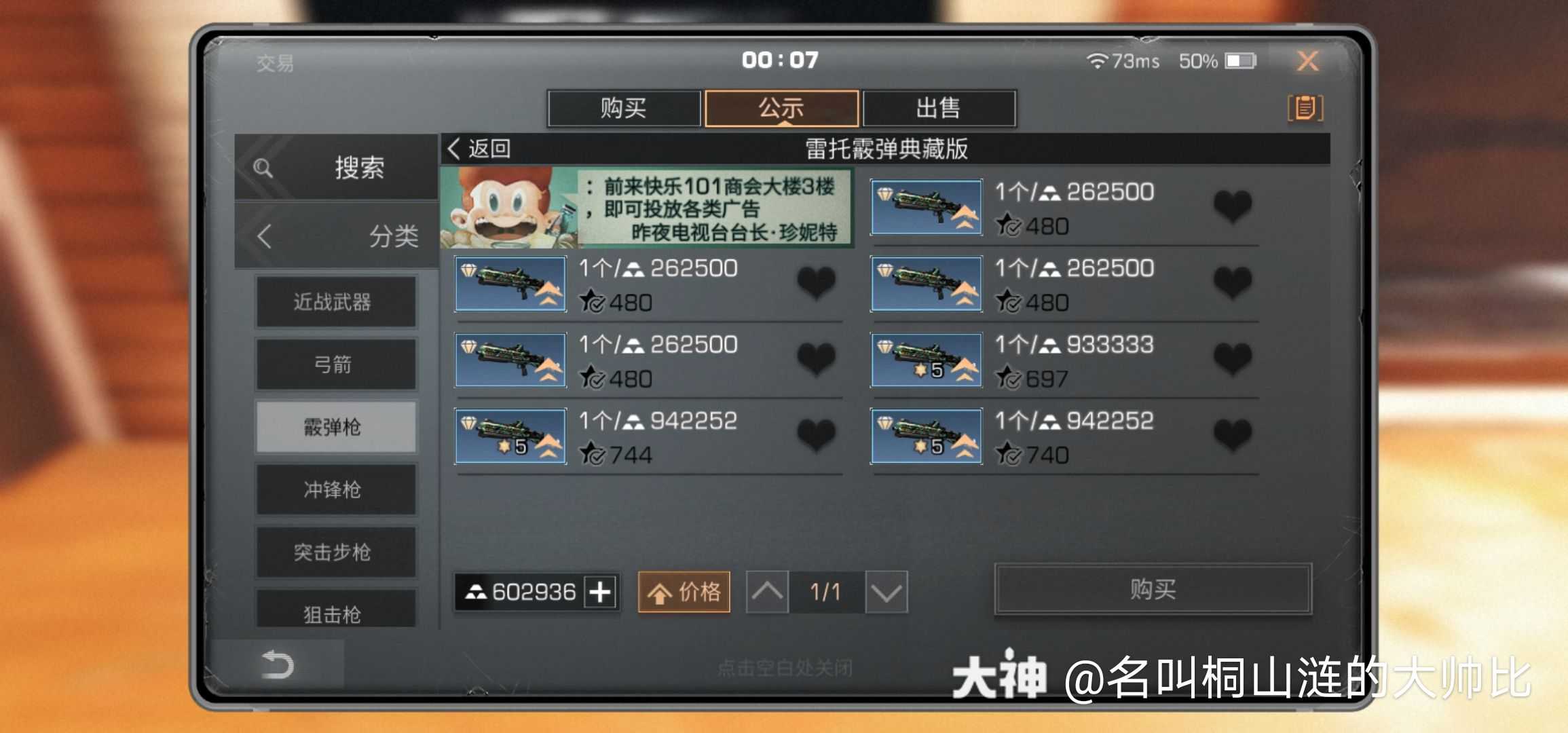
Task: Click the clipboard records icon at top right
Action: [1305, 108]
